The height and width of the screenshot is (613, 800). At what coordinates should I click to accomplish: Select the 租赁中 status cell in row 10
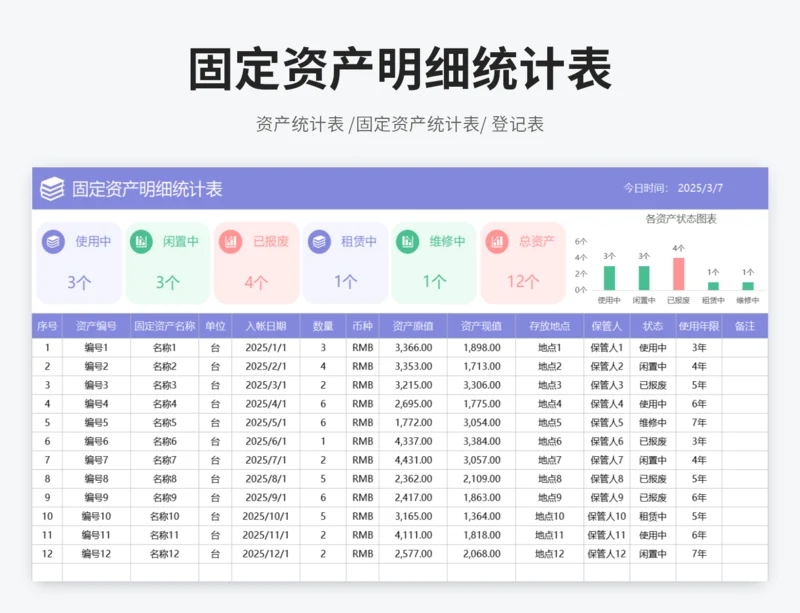click(653, 516)
